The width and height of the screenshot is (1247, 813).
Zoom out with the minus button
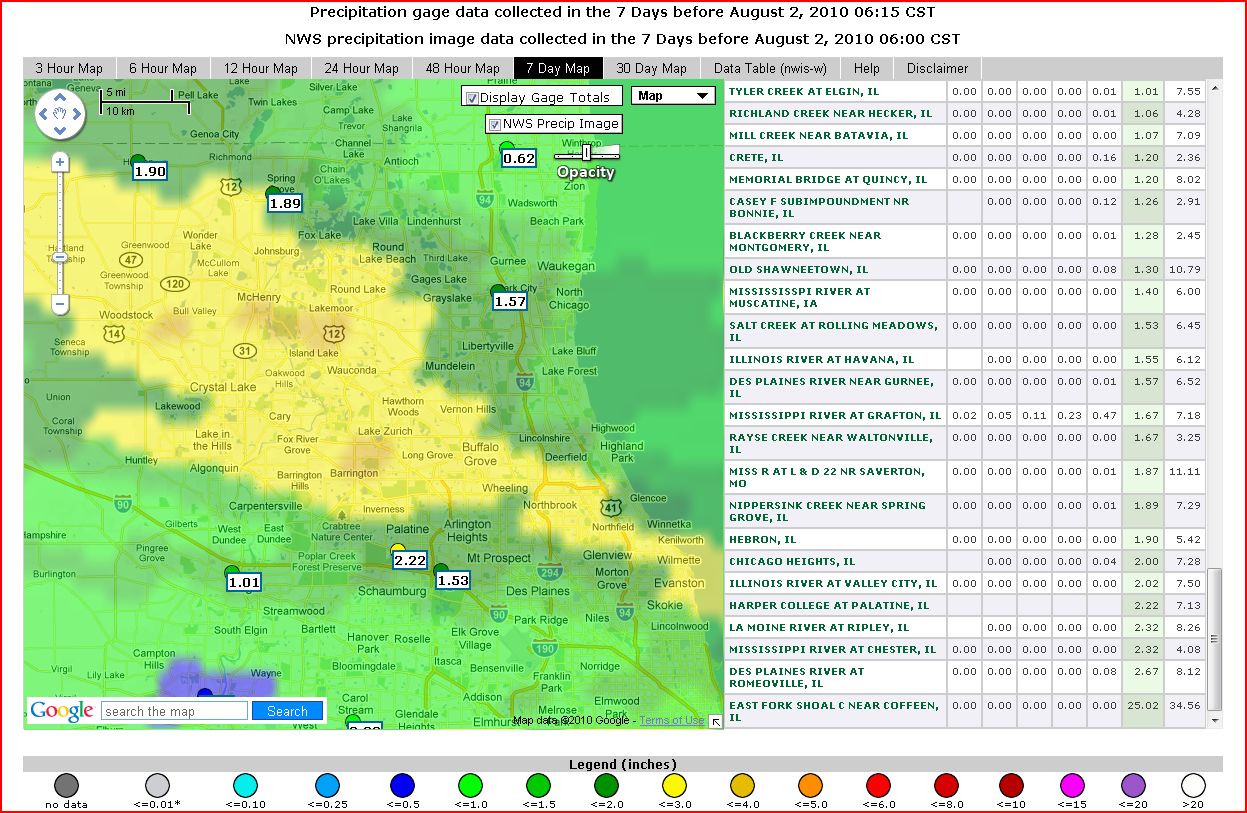click(60, 303)
